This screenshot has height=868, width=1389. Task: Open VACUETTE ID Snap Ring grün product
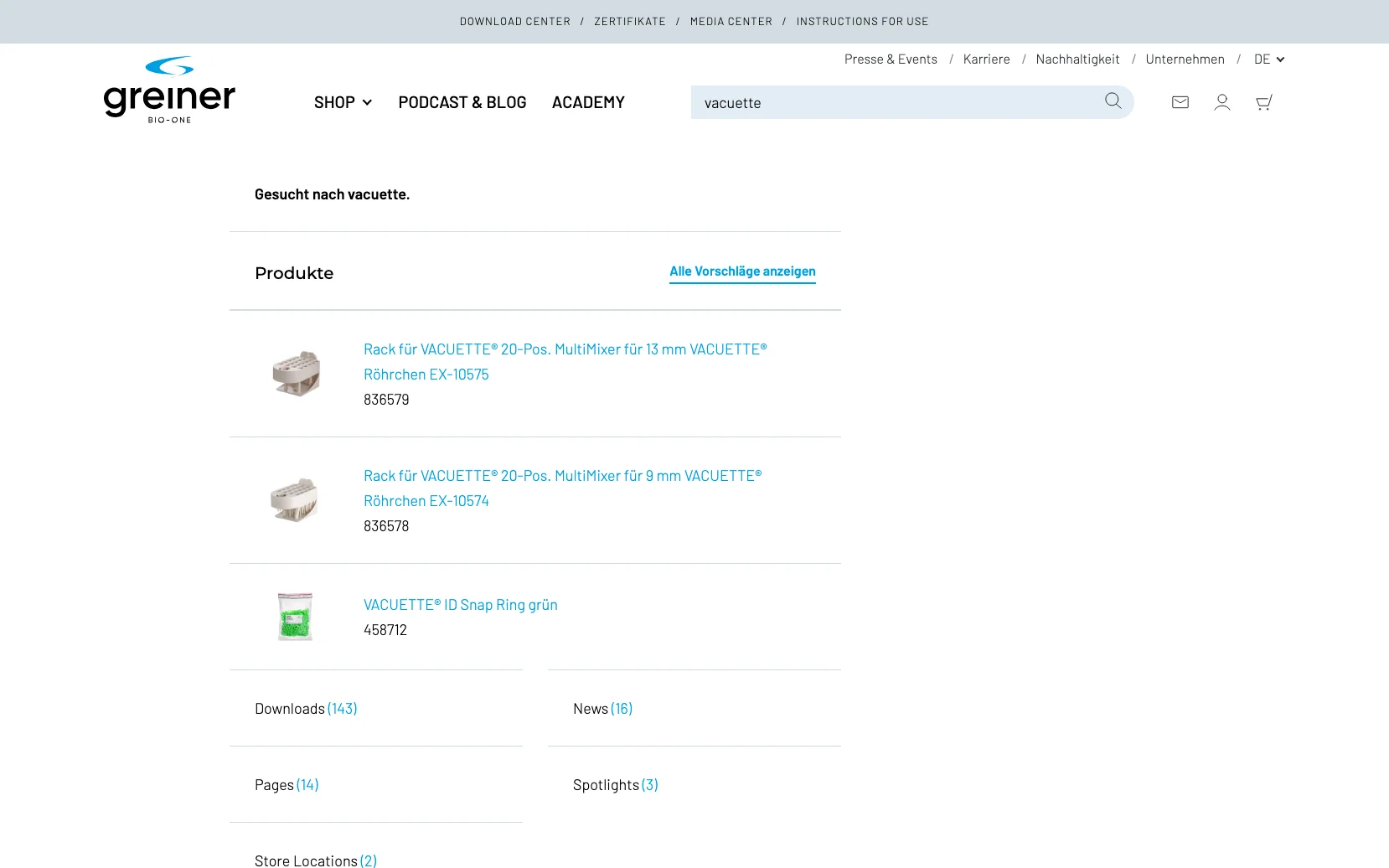coord(461,605)
